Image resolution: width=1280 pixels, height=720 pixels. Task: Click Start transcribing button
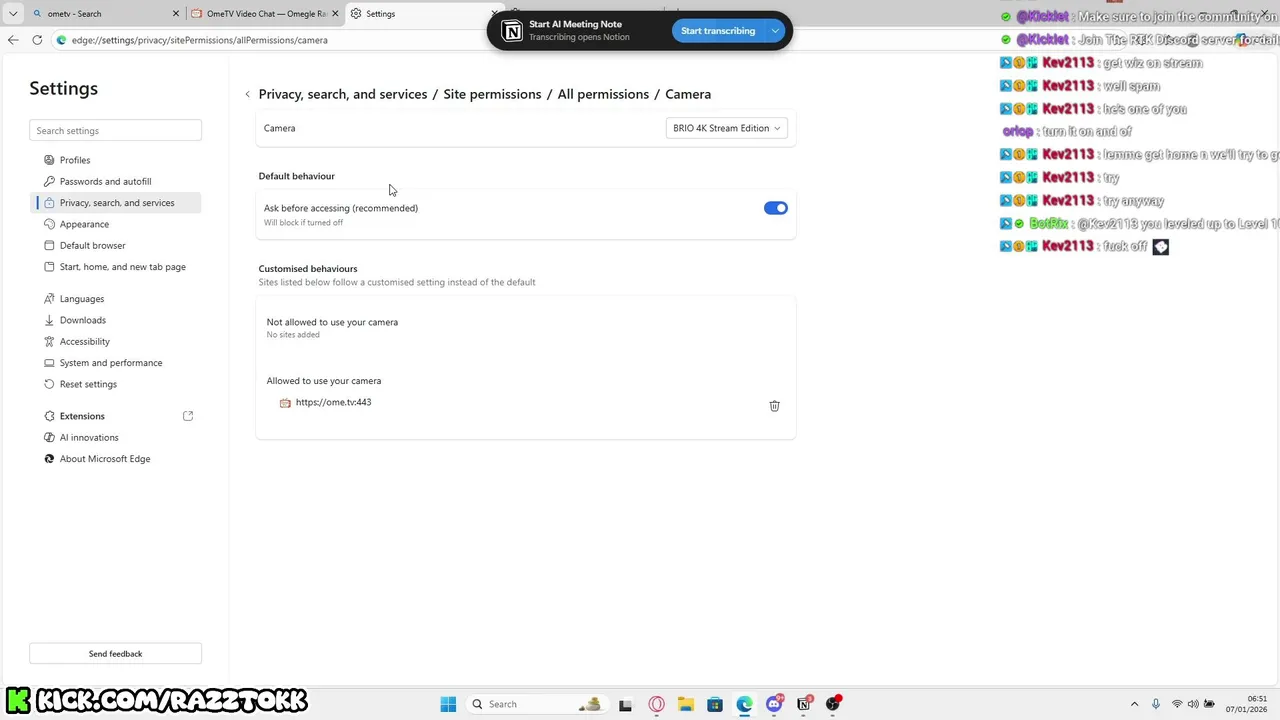[x=718, y=31]
